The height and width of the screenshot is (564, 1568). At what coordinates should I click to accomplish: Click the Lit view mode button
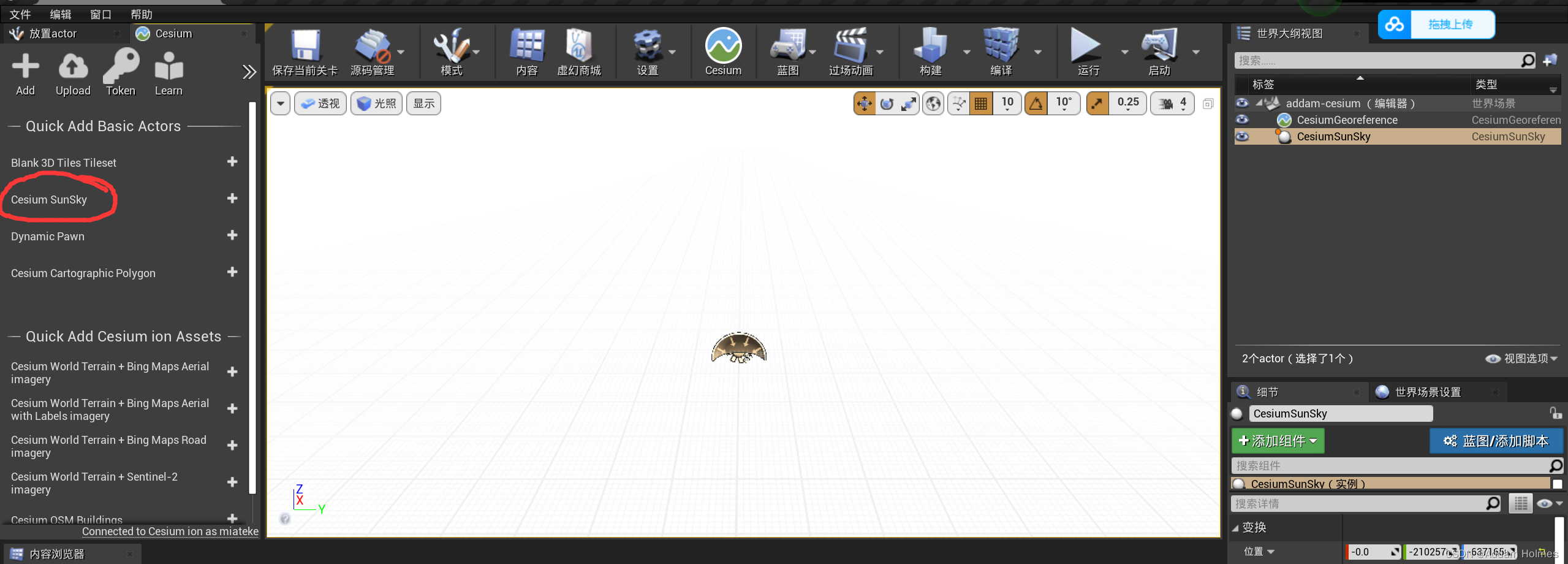(x=376, y=104)
